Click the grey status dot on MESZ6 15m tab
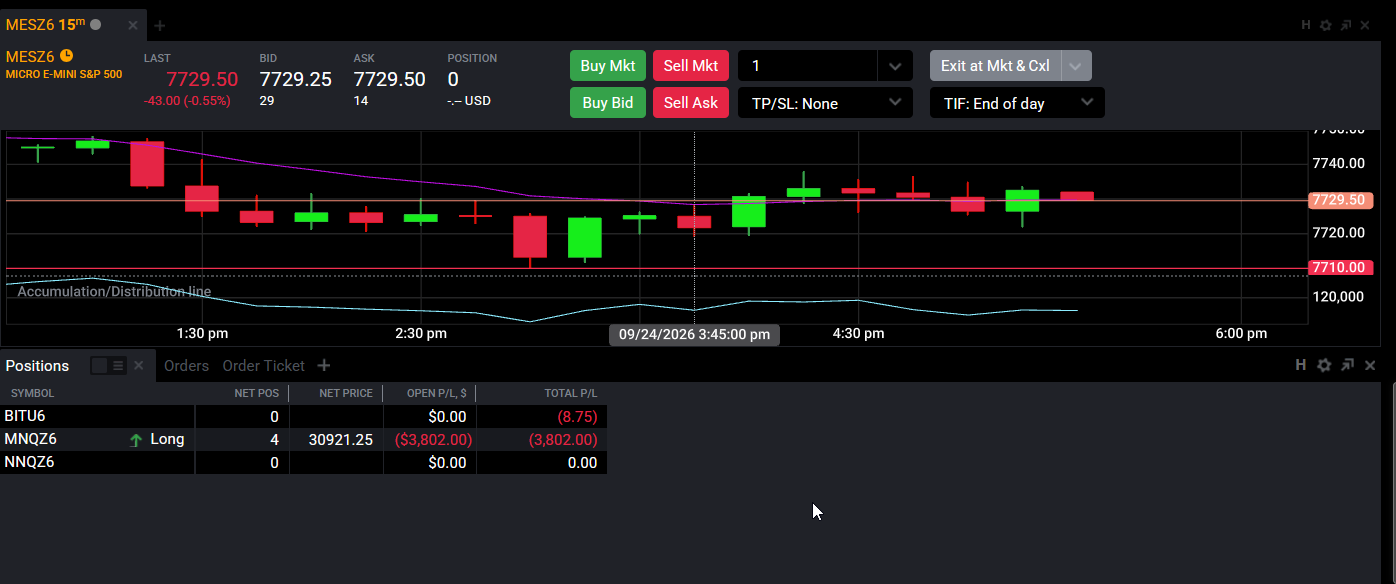Screen dimensions: 1396x584 (96, 25)
